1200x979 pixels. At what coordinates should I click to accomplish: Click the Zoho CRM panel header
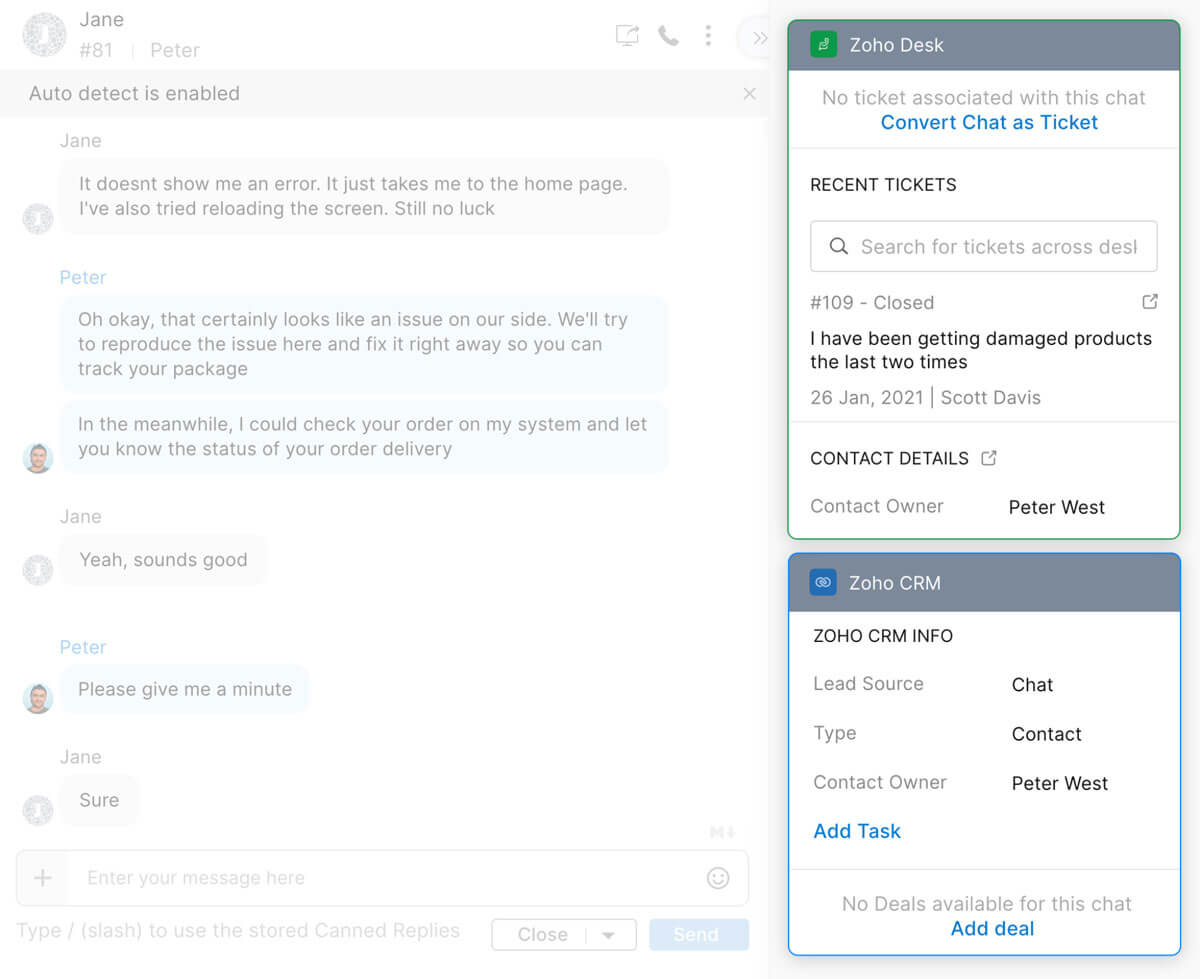pyautogui.click(x=984, y=583)
